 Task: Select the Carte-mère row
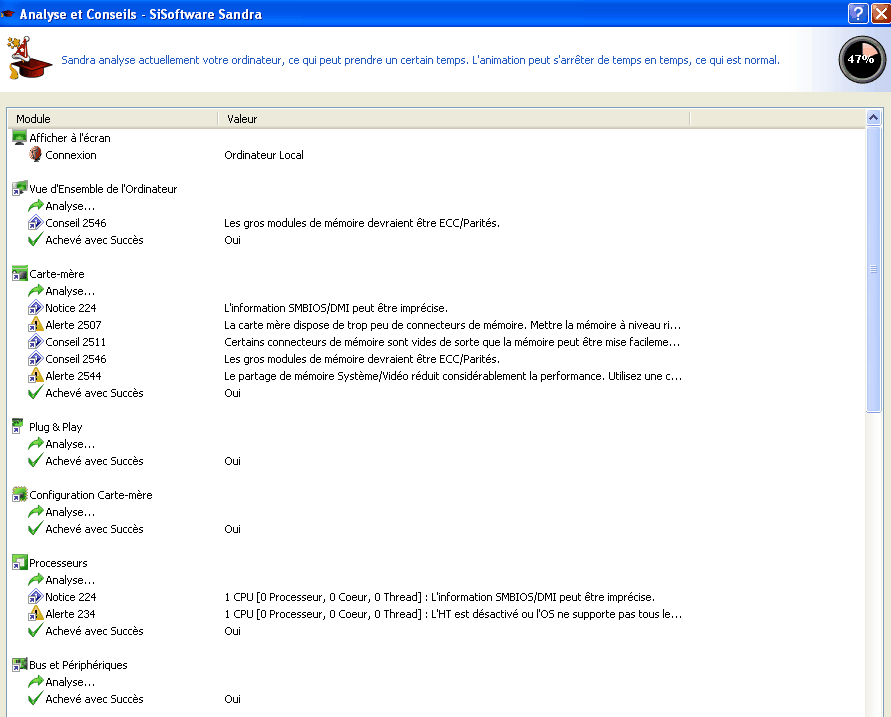[57, 274]
